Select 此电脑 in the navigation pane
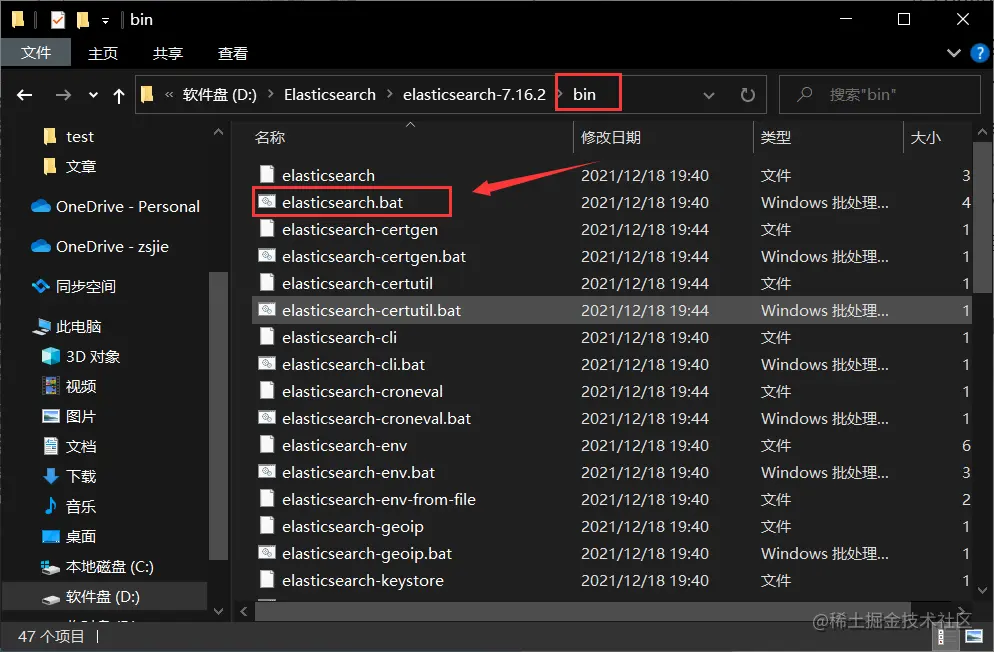Screen dimensions: 994x652 pos(78,326)
